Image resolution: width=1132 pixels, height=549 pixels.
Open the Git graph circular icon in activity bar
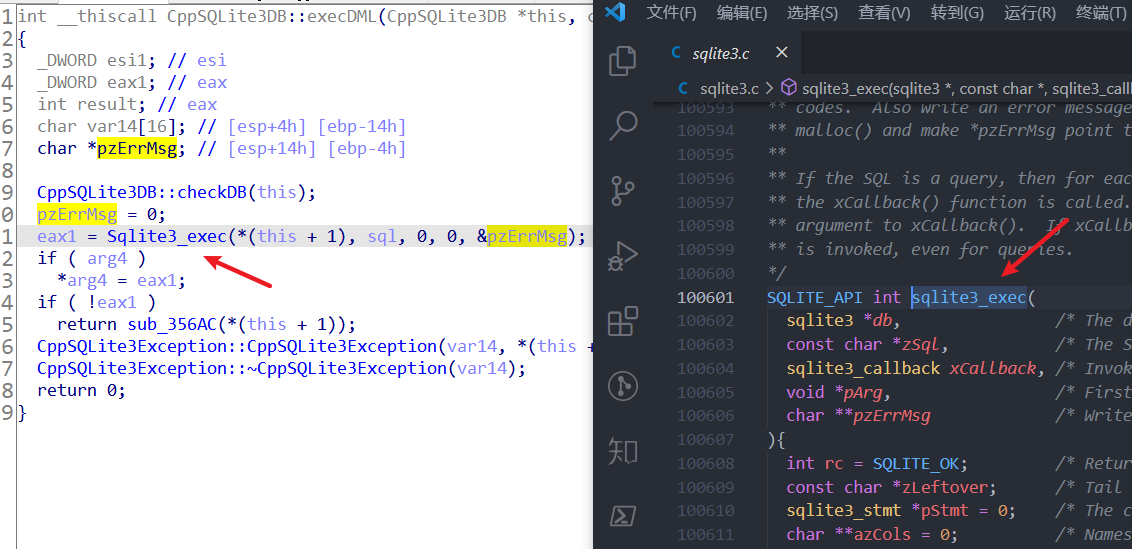pyautogui.click(x=622, y=386)
